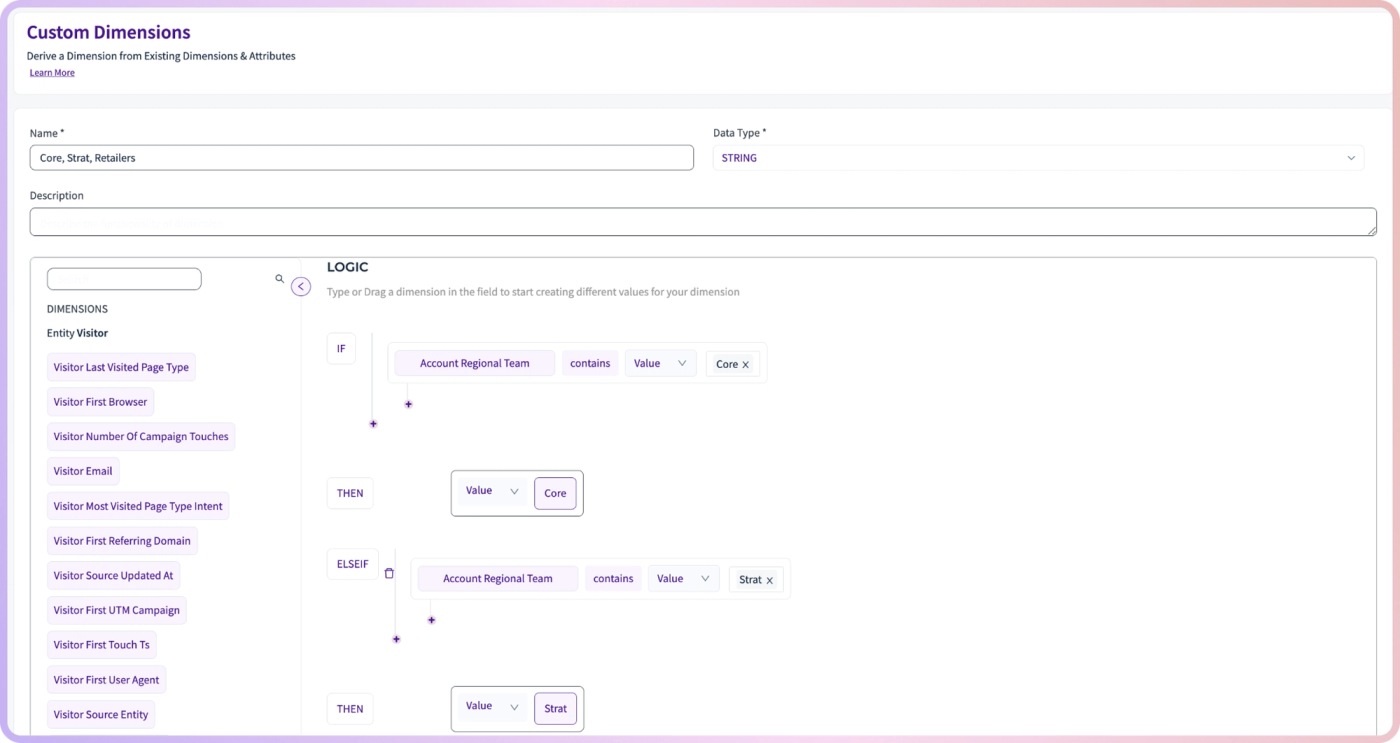Click the DIMENSIONS section label
Screen dimensions: 1400x743
point(77,309)
